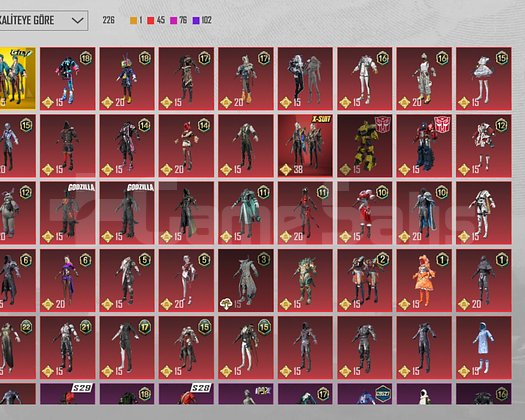Select the red-black level 11 outfit priced 20

[305, 213]
